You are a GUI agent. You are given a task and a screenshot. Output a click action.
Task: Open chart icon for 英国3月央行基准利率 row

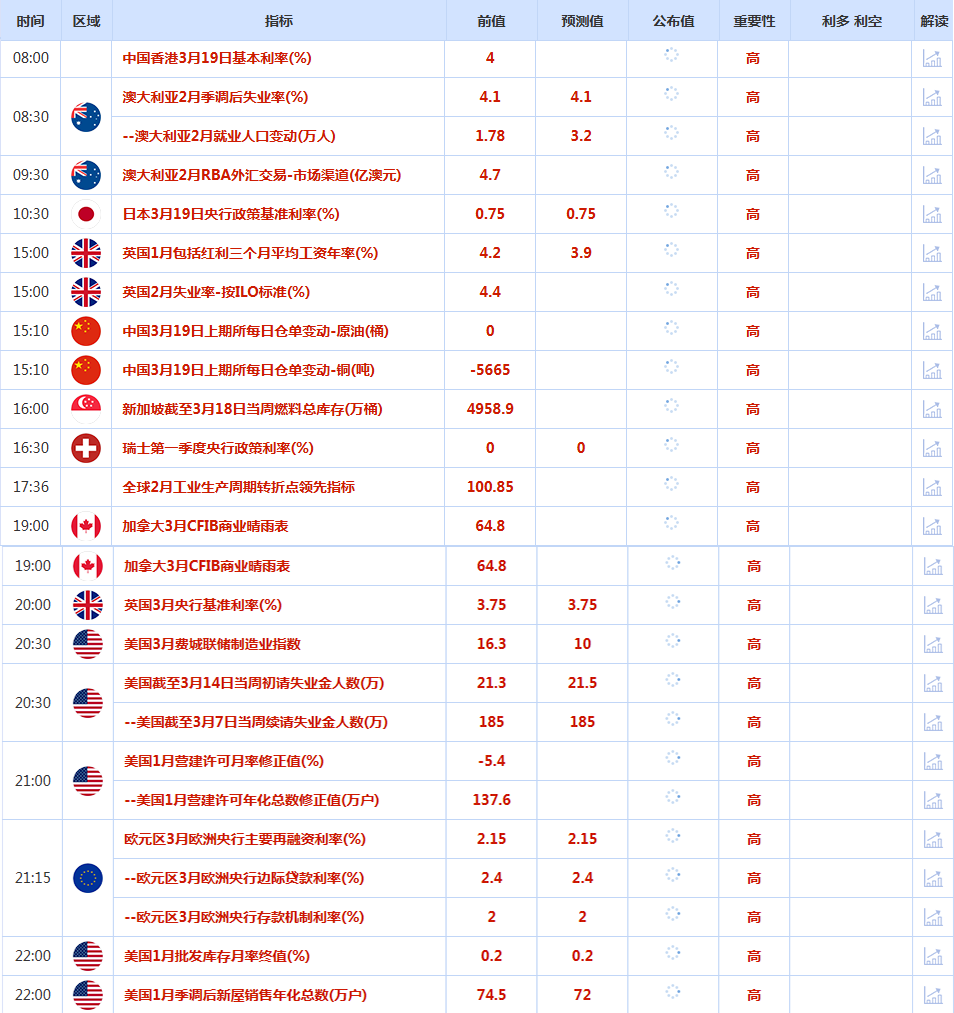[932, 605]
